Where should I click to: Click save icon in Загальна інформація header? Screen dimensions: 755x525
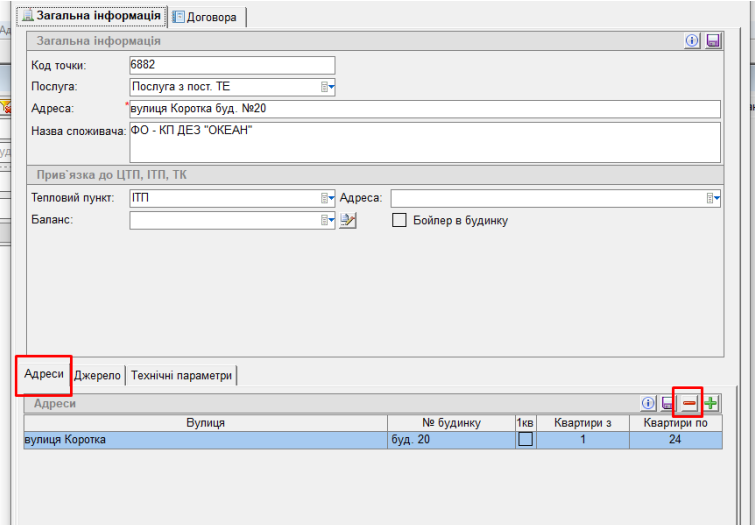click(713, 41)
